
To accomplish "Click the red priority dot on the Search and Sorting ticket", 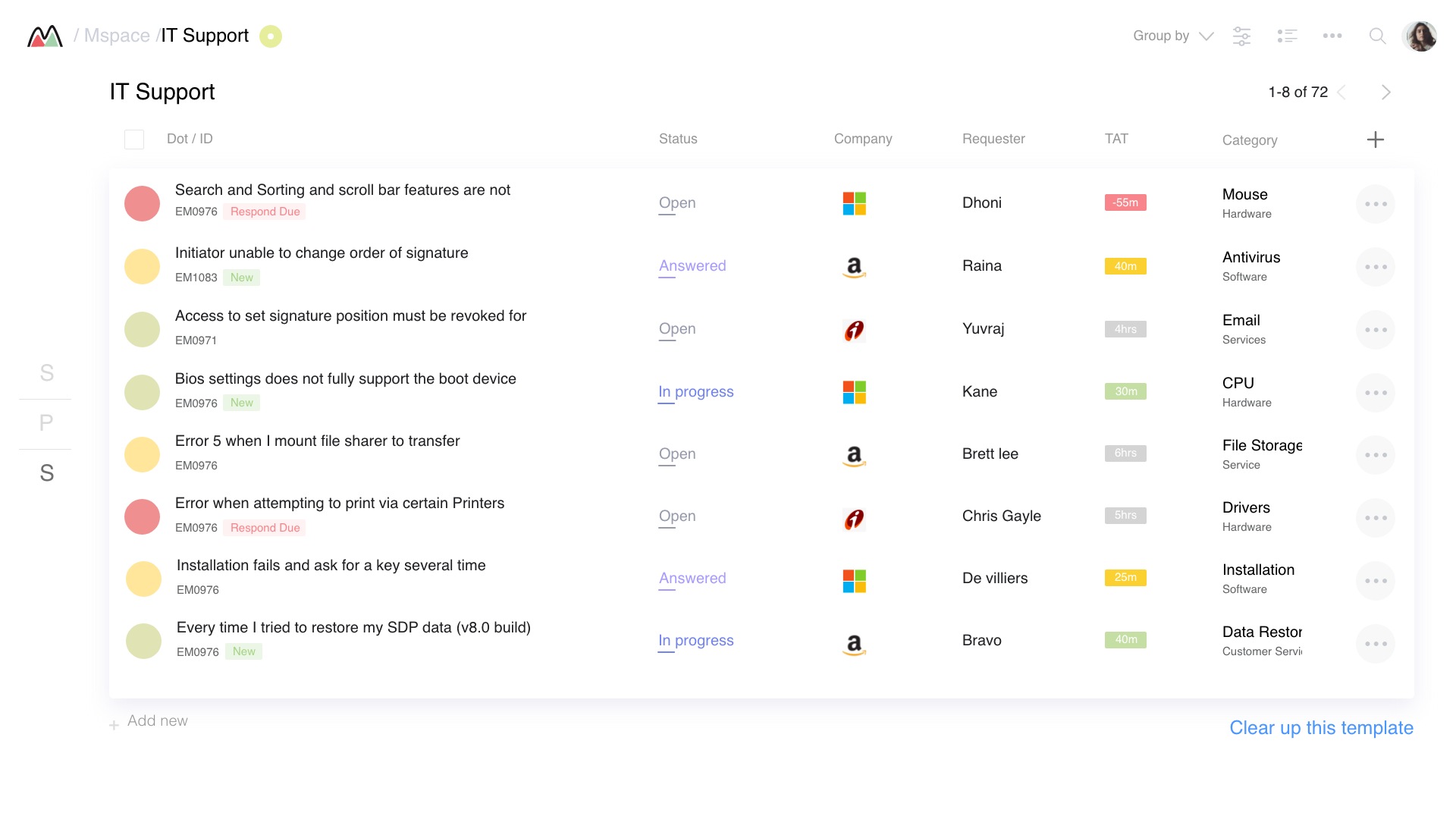I will [x=142, y=204].
